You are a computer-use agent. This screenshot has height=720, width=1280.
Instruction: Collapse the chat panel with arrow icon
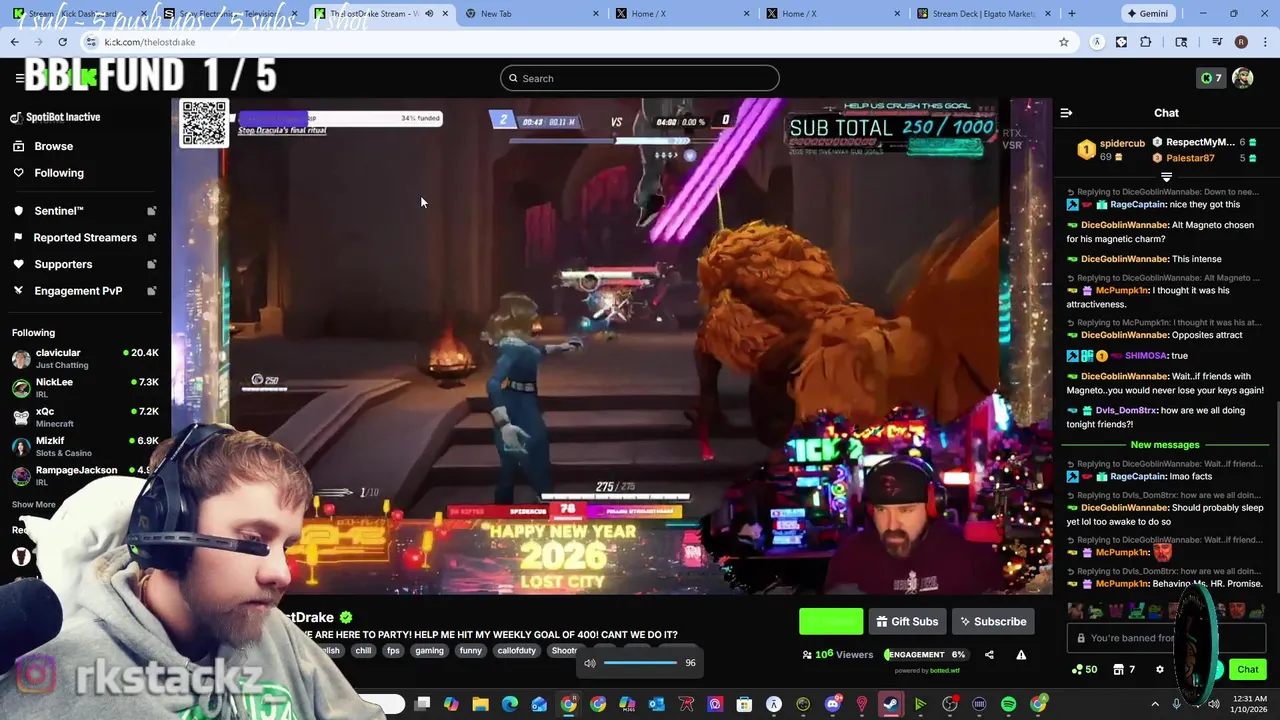[1066, 113]
